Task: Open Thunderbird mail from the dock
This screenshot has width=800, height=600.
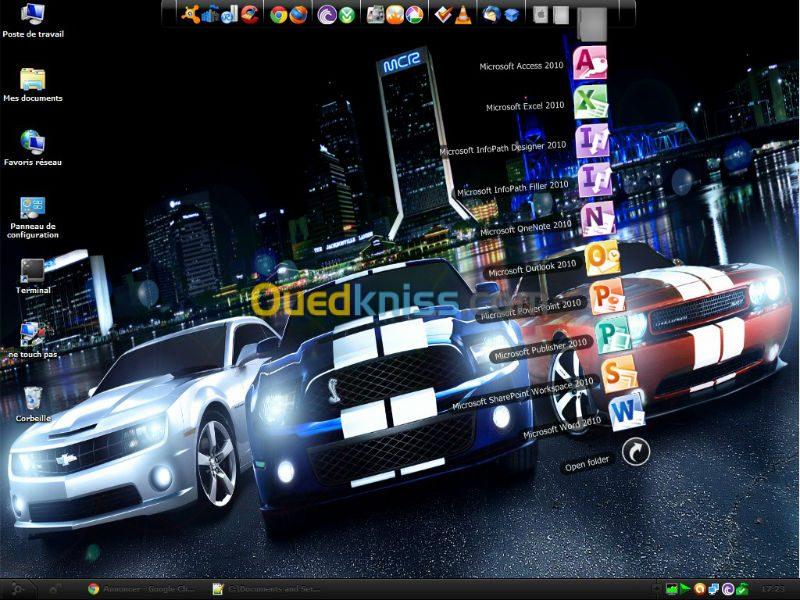Action: [x=491, y=15]
